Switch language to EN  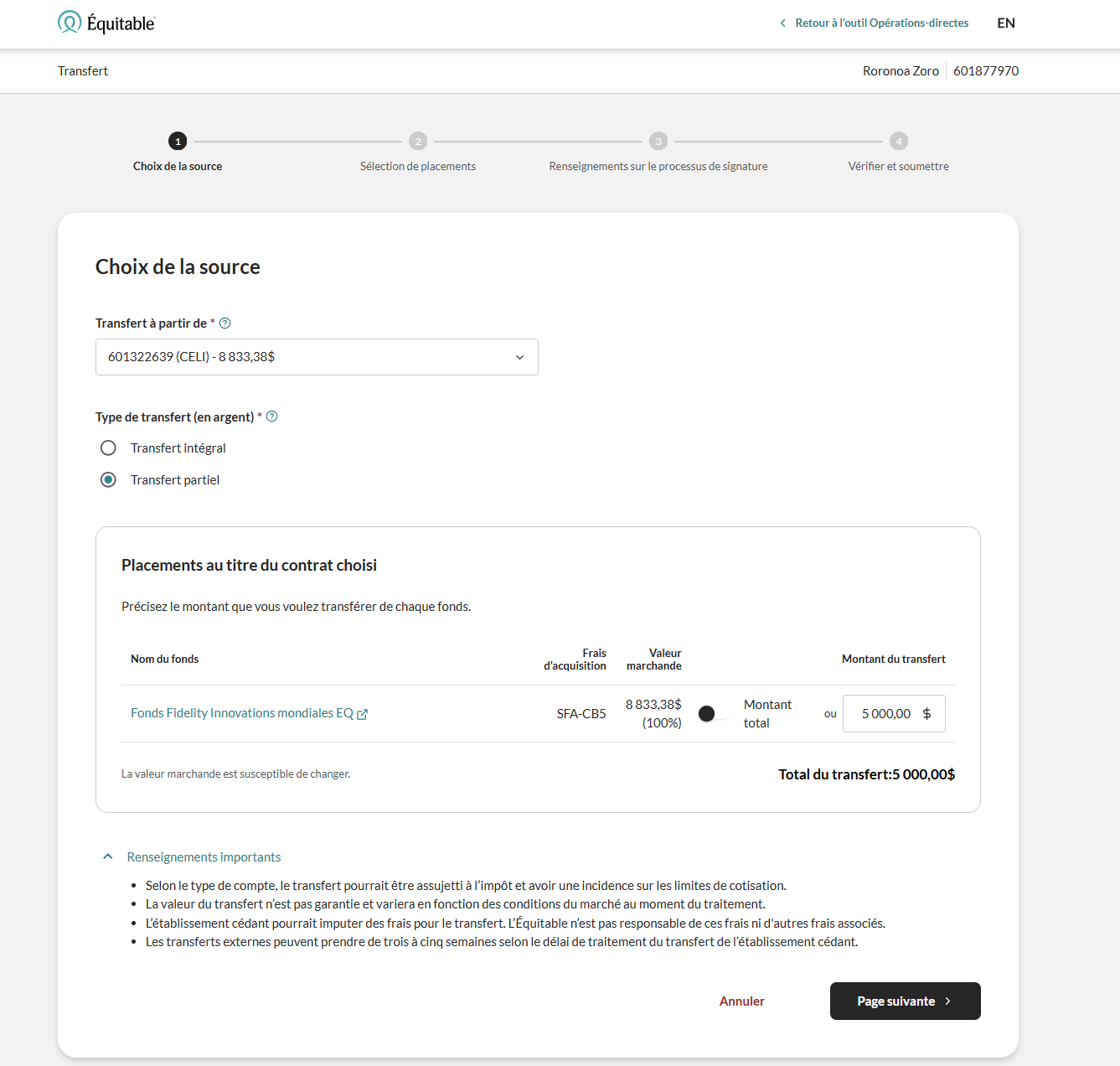click(1005, 23)
